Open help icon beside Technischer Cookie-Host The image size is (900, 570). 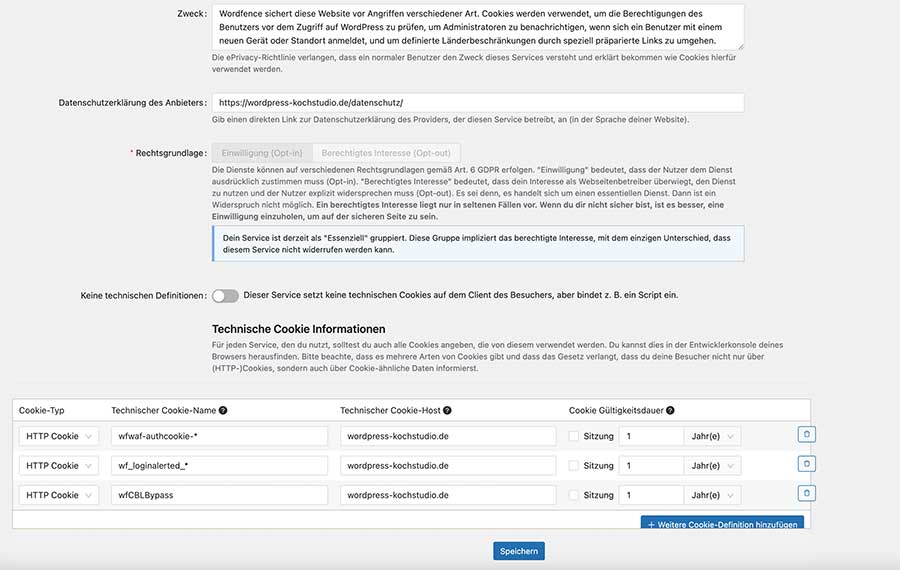click(447, 410)
